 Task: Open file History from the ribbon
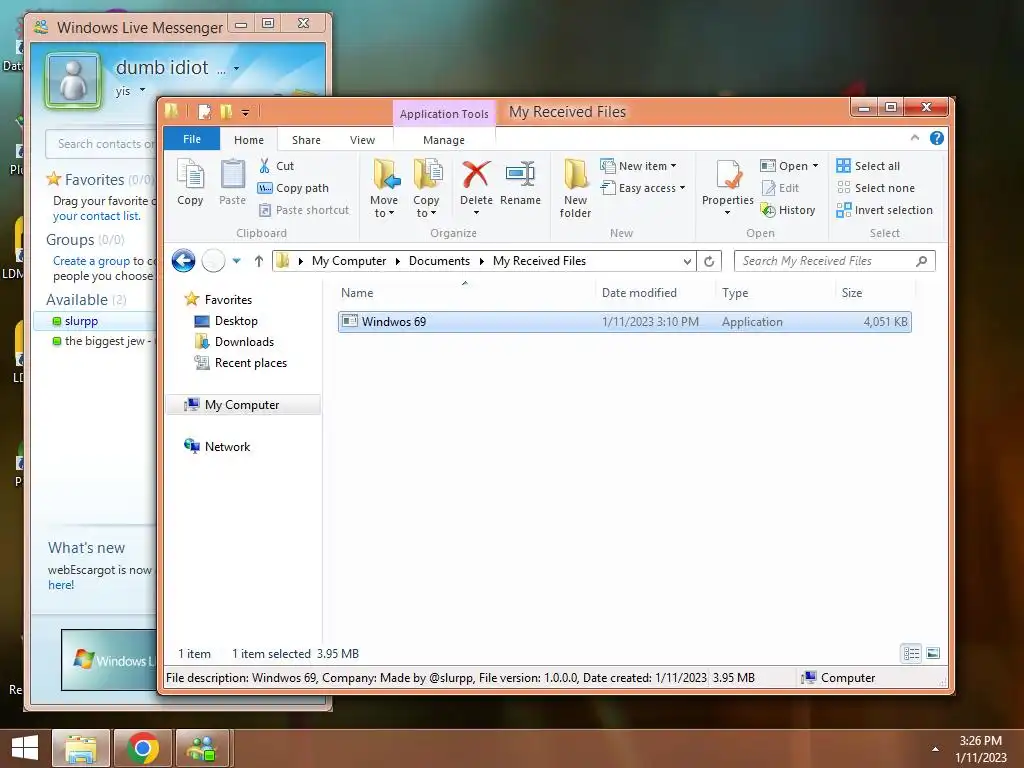tap(788, 210)
